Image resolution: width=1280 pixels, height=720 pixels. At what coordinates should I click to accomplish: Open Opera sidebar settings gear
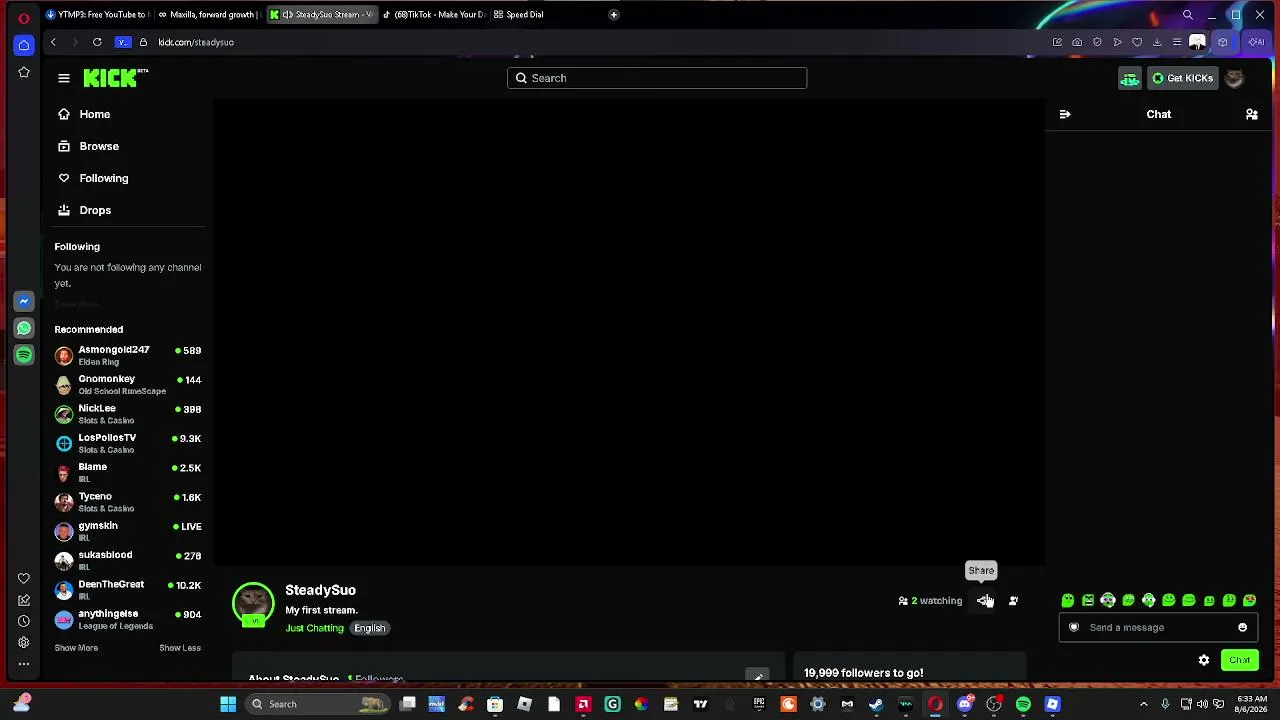click(24, 642)
